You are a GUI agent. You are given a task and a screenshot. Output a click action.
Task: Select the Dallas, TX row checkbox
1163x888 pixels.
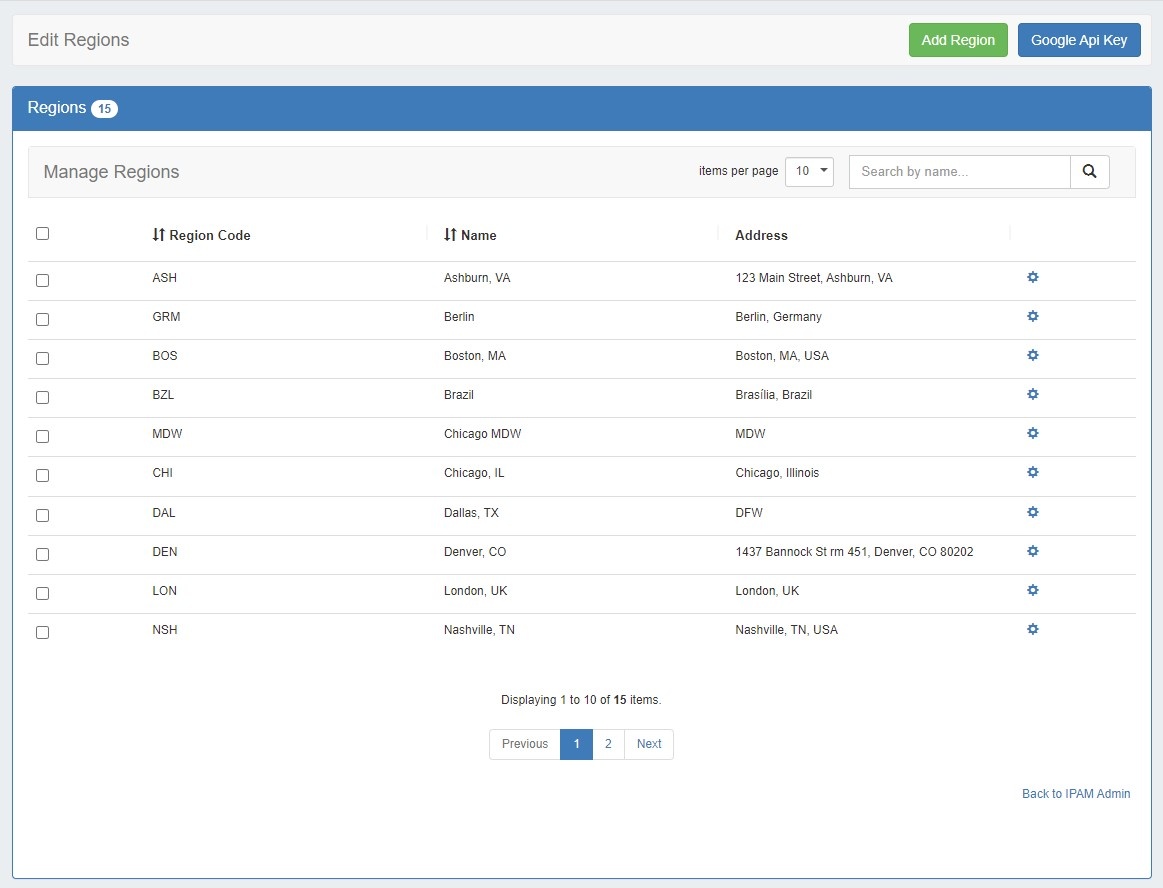pyautogui.click(x=42, y=516)
